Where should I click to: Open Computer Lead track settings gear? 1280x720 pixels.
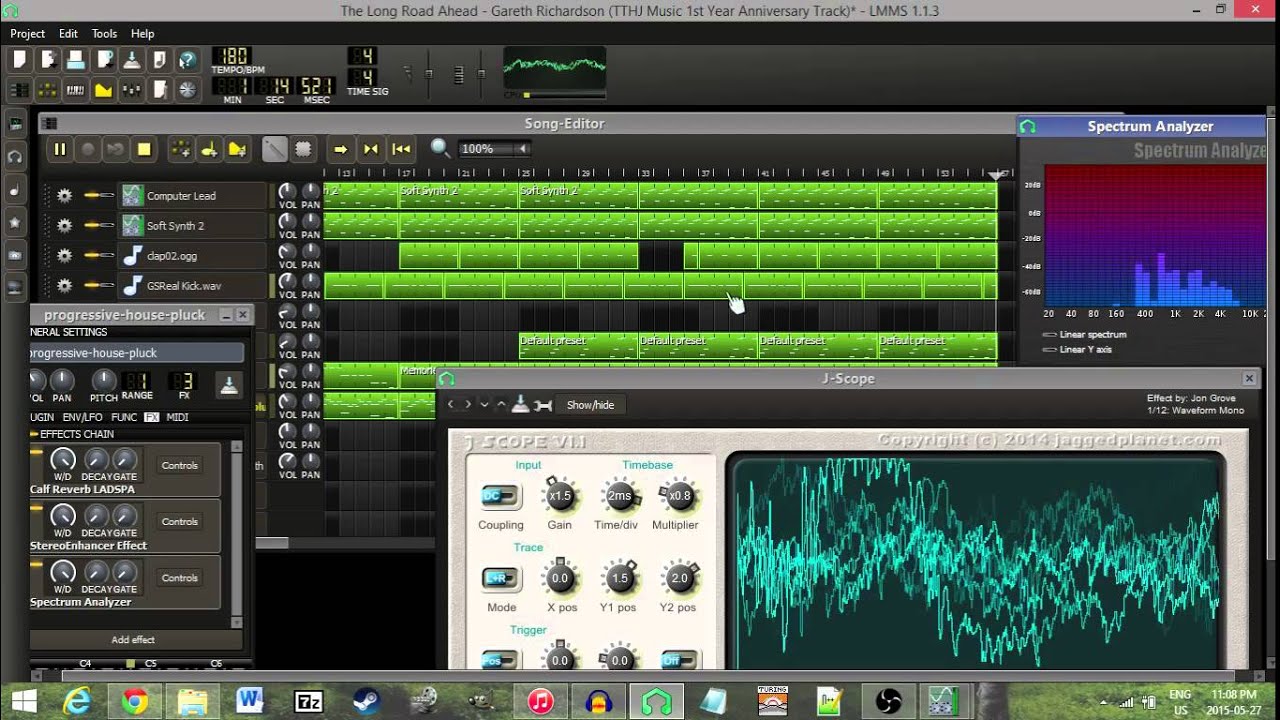[64, 196]
